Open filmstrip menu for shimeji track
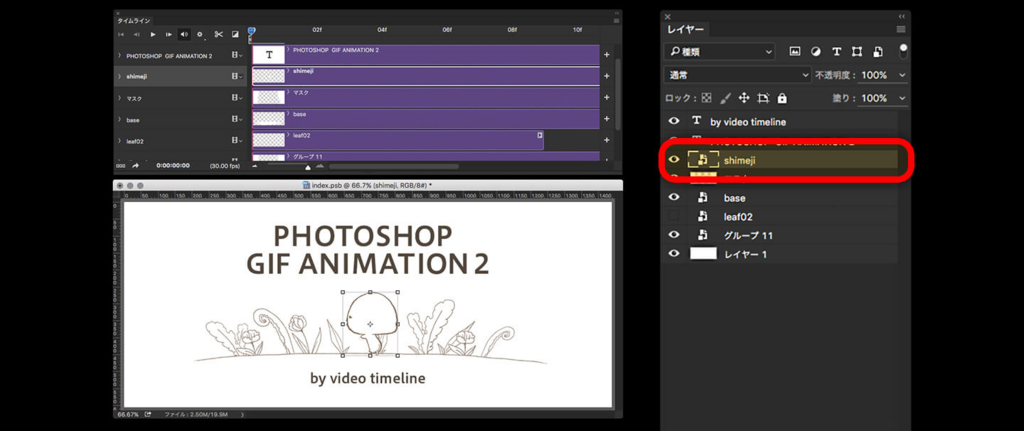The image size is (1024, 431). pos(236,76)
